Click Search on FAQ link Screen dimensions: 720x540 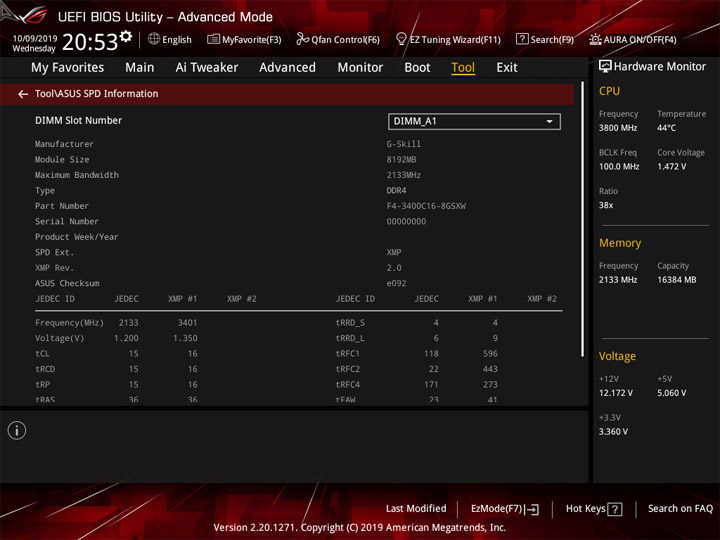[x=680, y=509]
